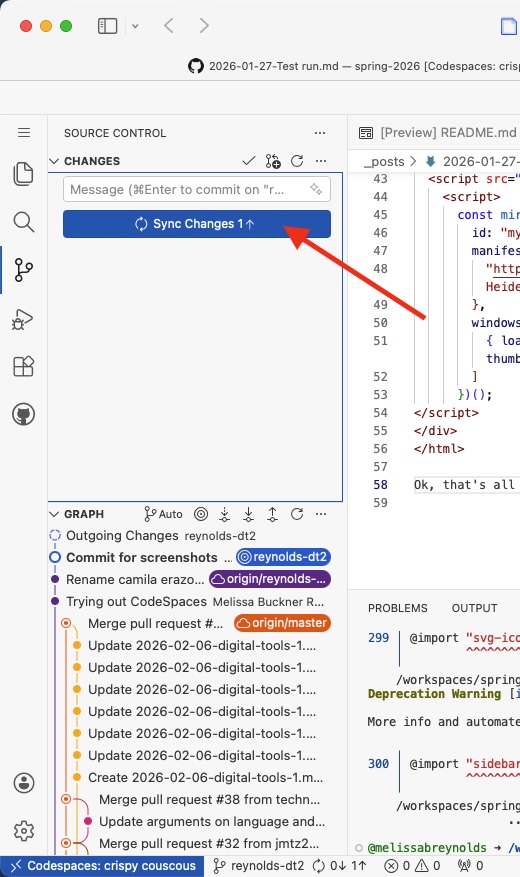
Task: Open the GitHub view in activity bar
Action: (x=23, y=414)
